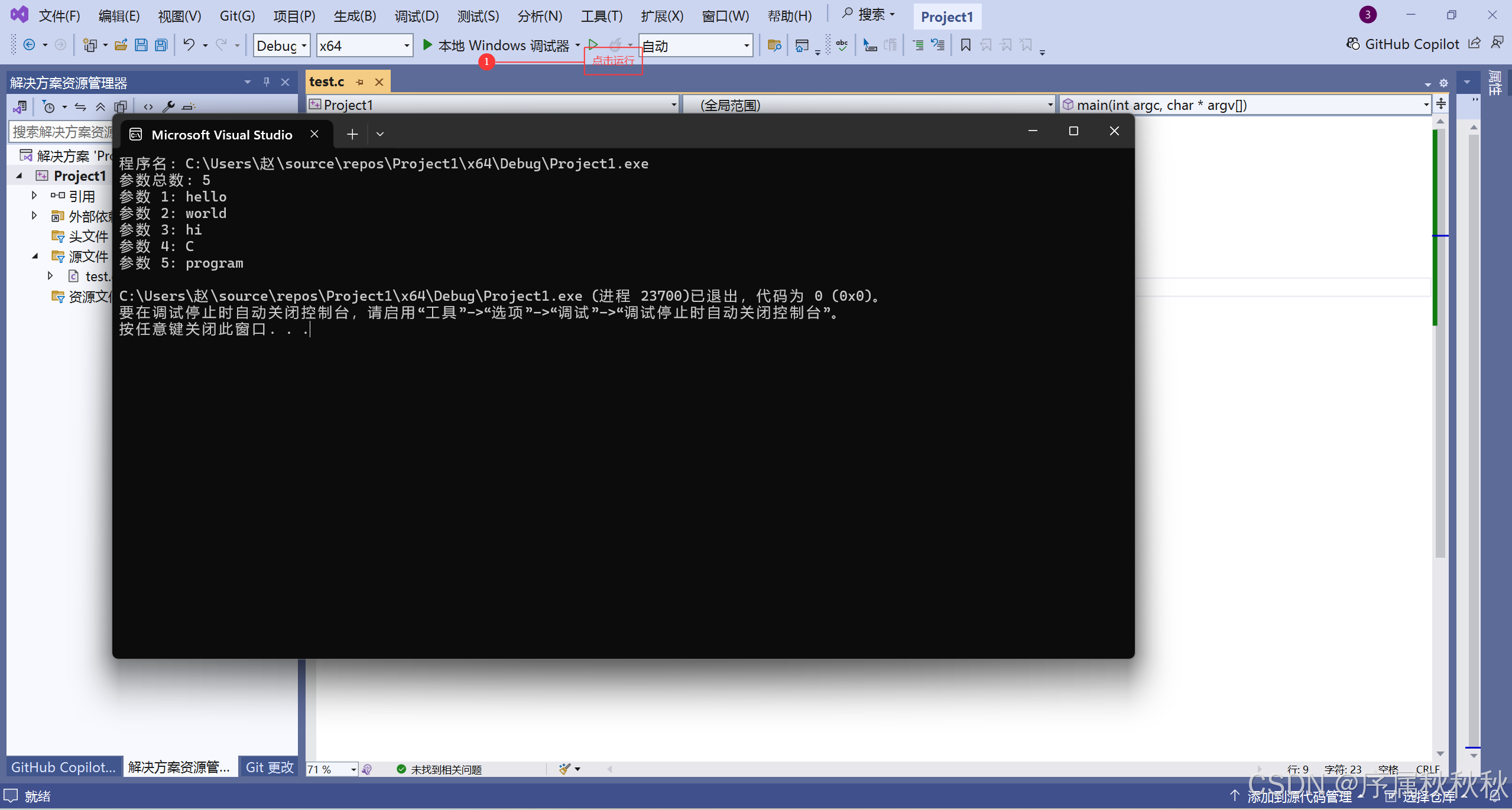This screenshot has width=1512, height=810.
Task: Click the Find in Files icon
Action: click(x=774, y=45)
